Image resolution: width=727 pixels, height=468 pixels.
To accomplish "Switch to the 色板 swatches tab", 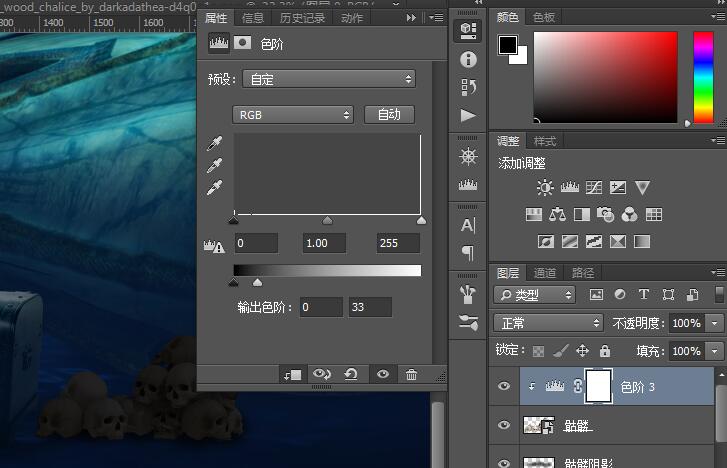I will pyautogui.click(x=544, y=17).
